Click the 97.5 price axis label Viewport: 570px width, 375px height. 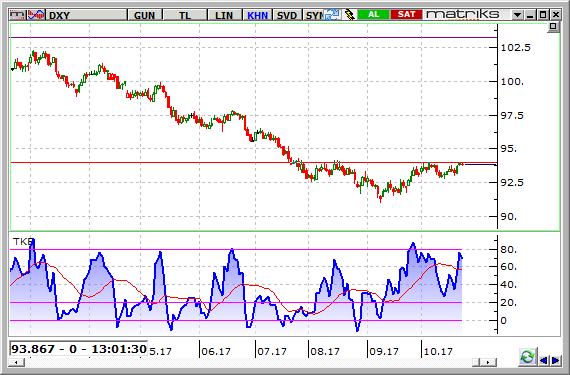512,116
